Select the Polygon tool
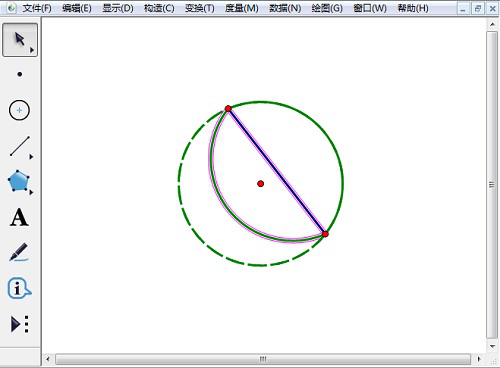 (x=19, y=181)
